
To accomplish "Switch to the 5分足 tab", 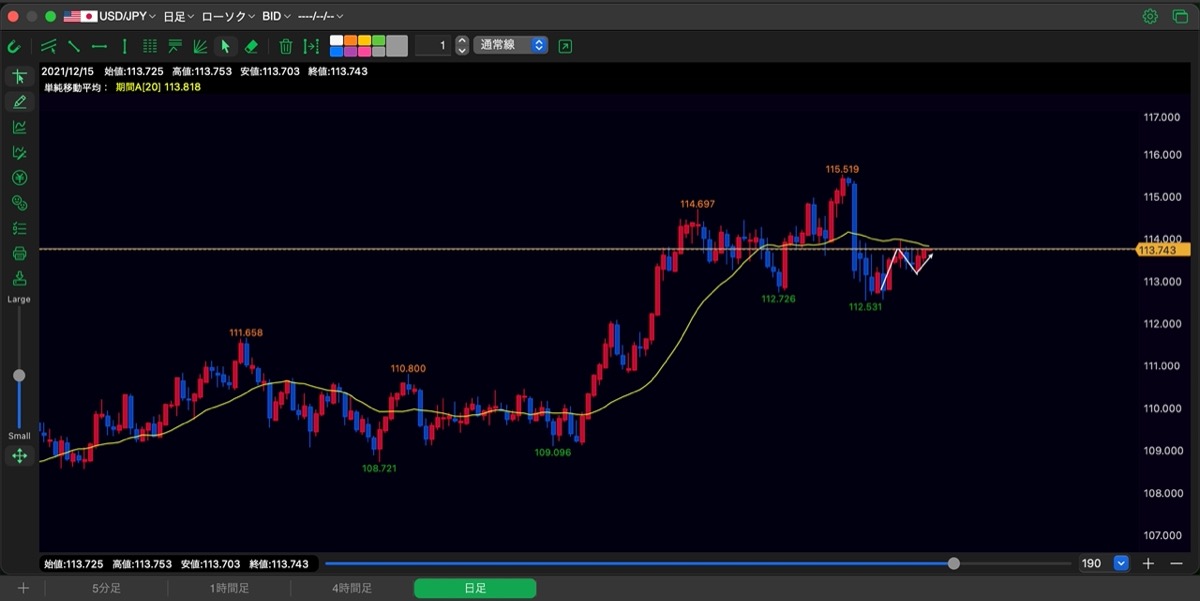I will [x=106, y=588].
